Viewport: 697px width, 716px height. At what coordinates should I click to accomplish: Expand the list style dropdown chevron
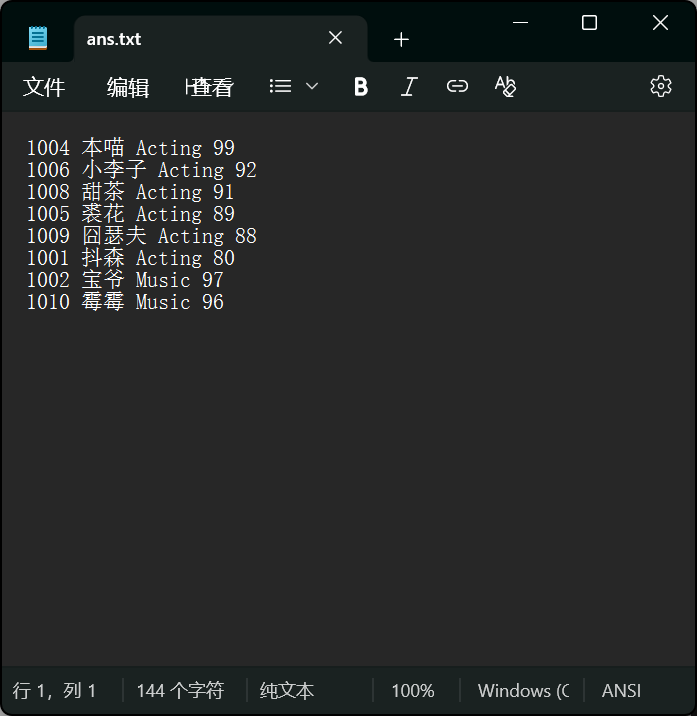[x=312, y=86]
